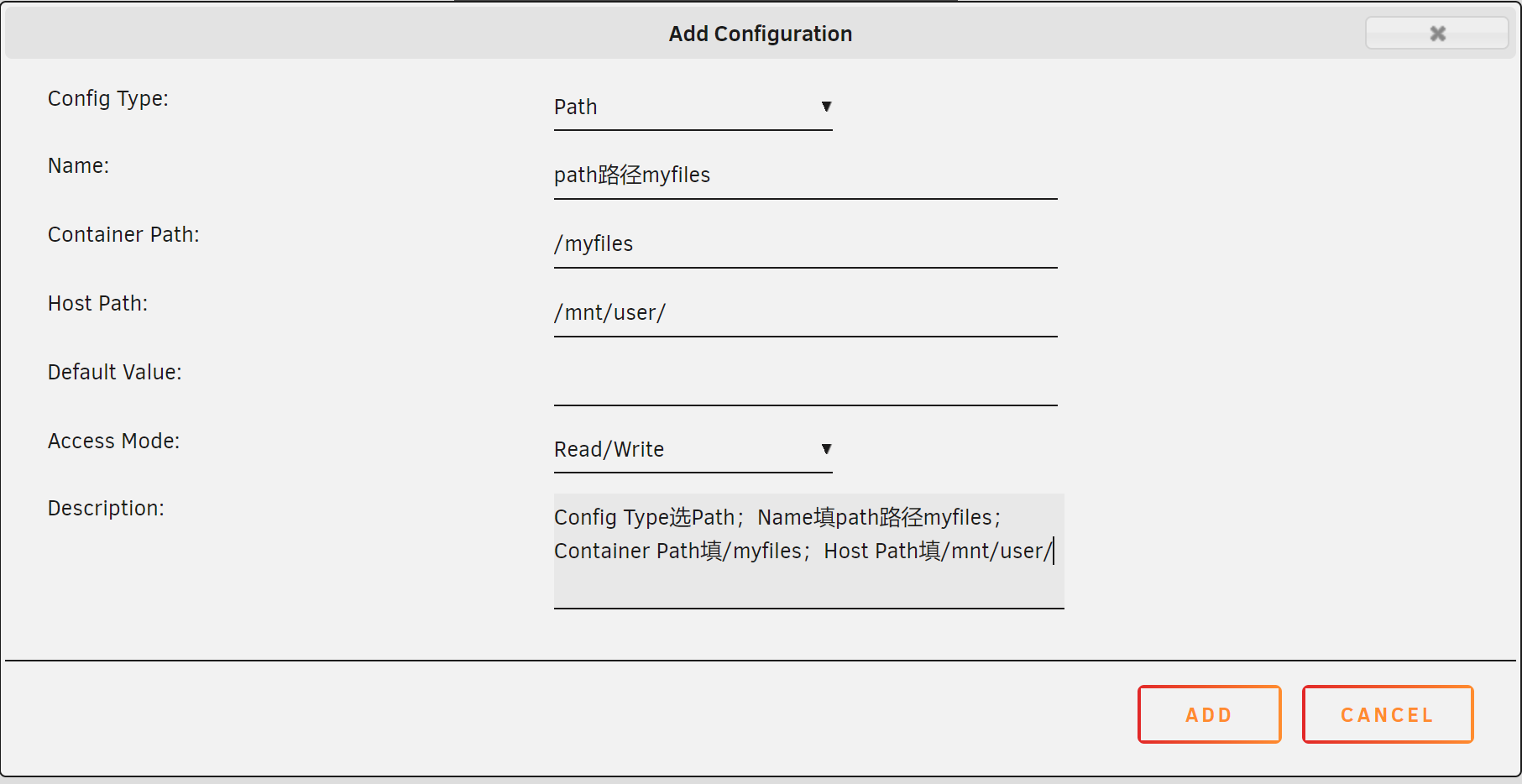Click the "Host Path:" label
The width and height of the screenshot is (1522, 784).
point(97,304)
